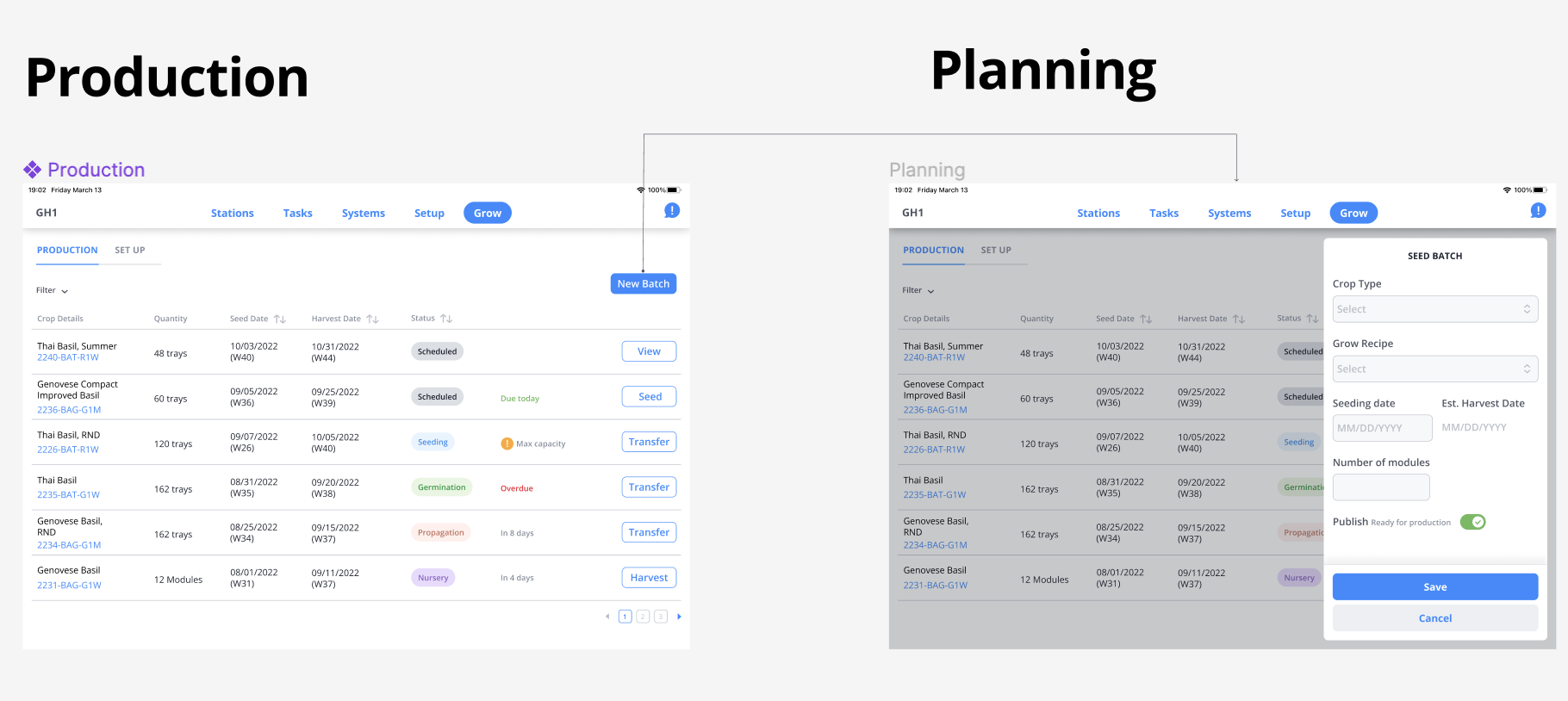Go to next page using right arrow
1568x701 pixels.
point(679,617)
